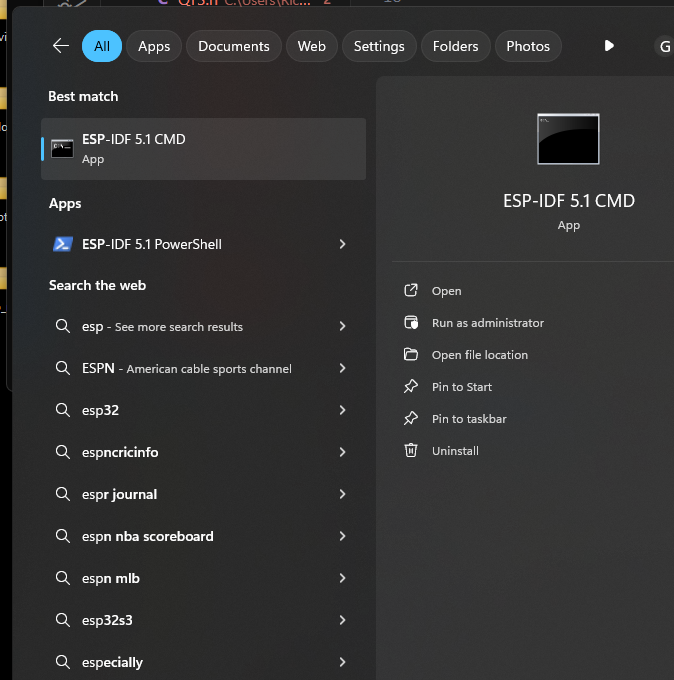
Task: Expand the esp32 suggestion chevron
Action: point(343,410)
